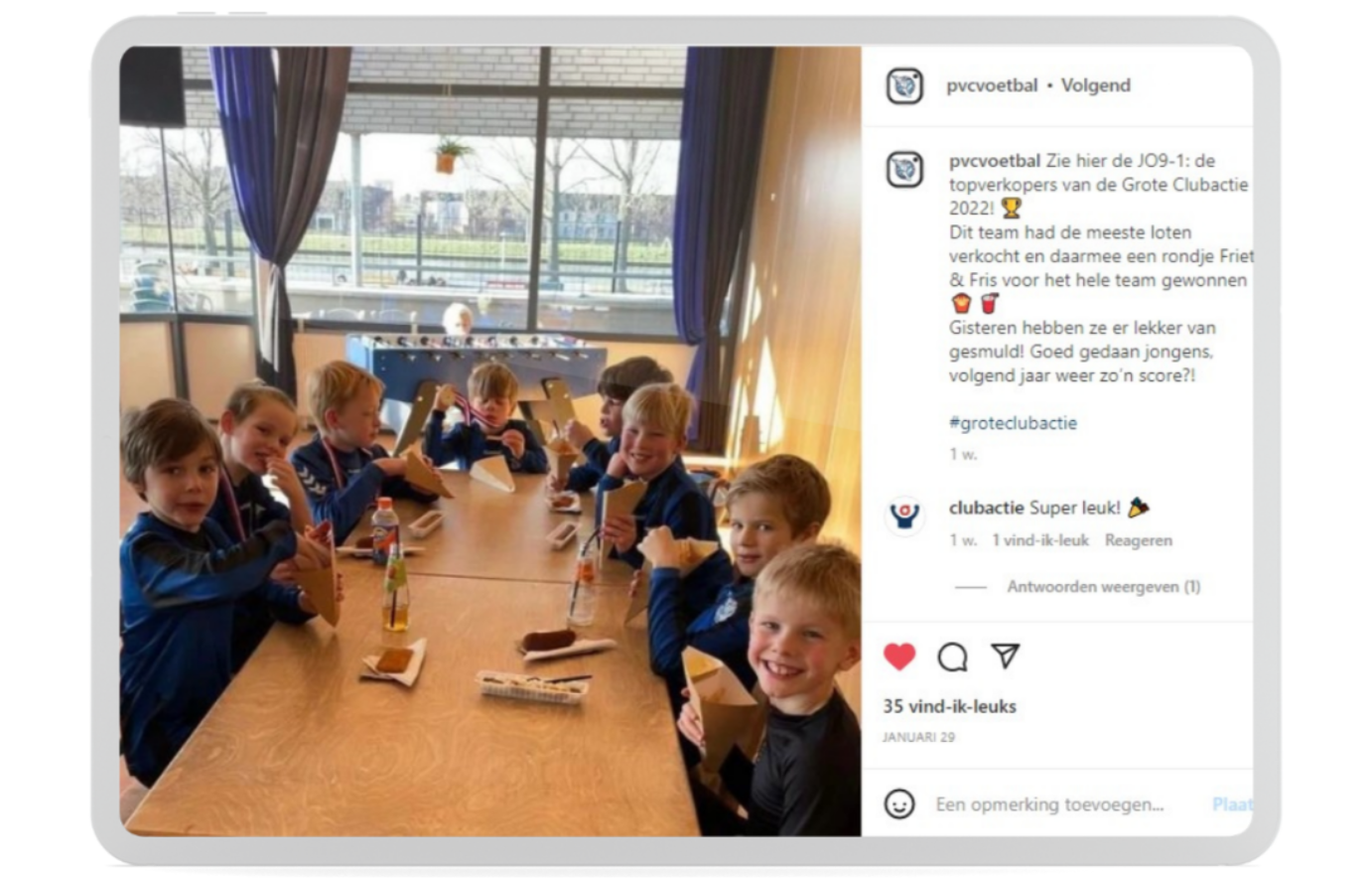Show likes on clubactie comment (1 vind-ik-leuk)
The height and width of the screenshot is (879, 1372).
click(1039, 540)
